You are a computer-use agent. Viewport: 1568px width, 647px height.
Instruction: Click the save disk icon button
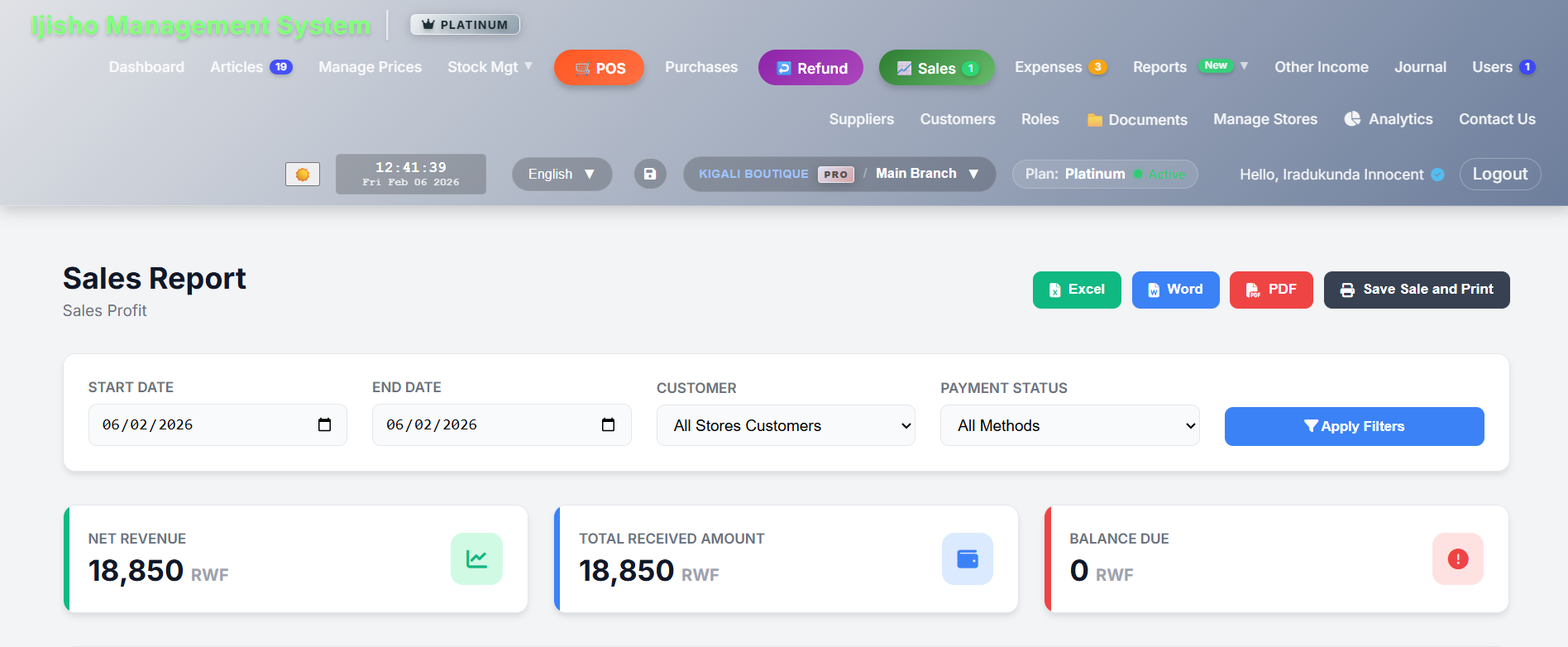point(650,174)
